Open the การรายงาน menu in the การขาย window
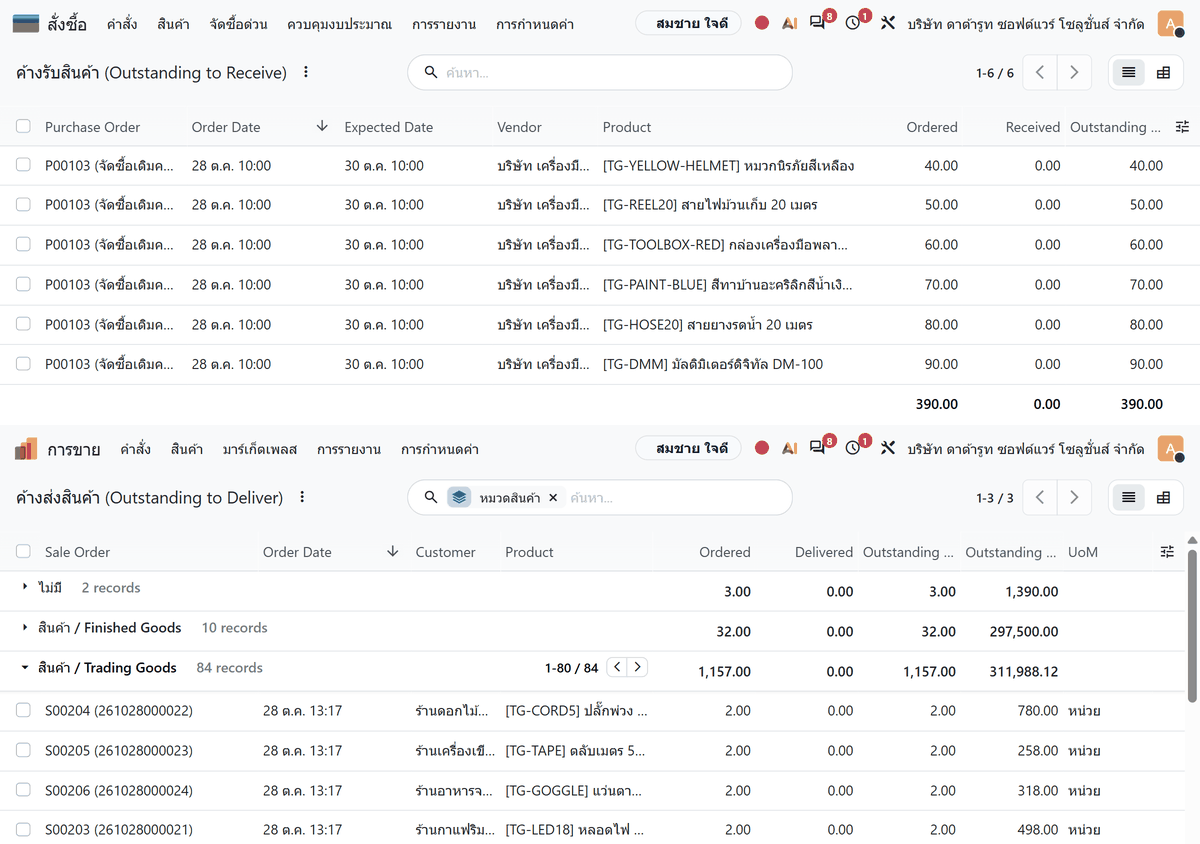 pos(349,449)
